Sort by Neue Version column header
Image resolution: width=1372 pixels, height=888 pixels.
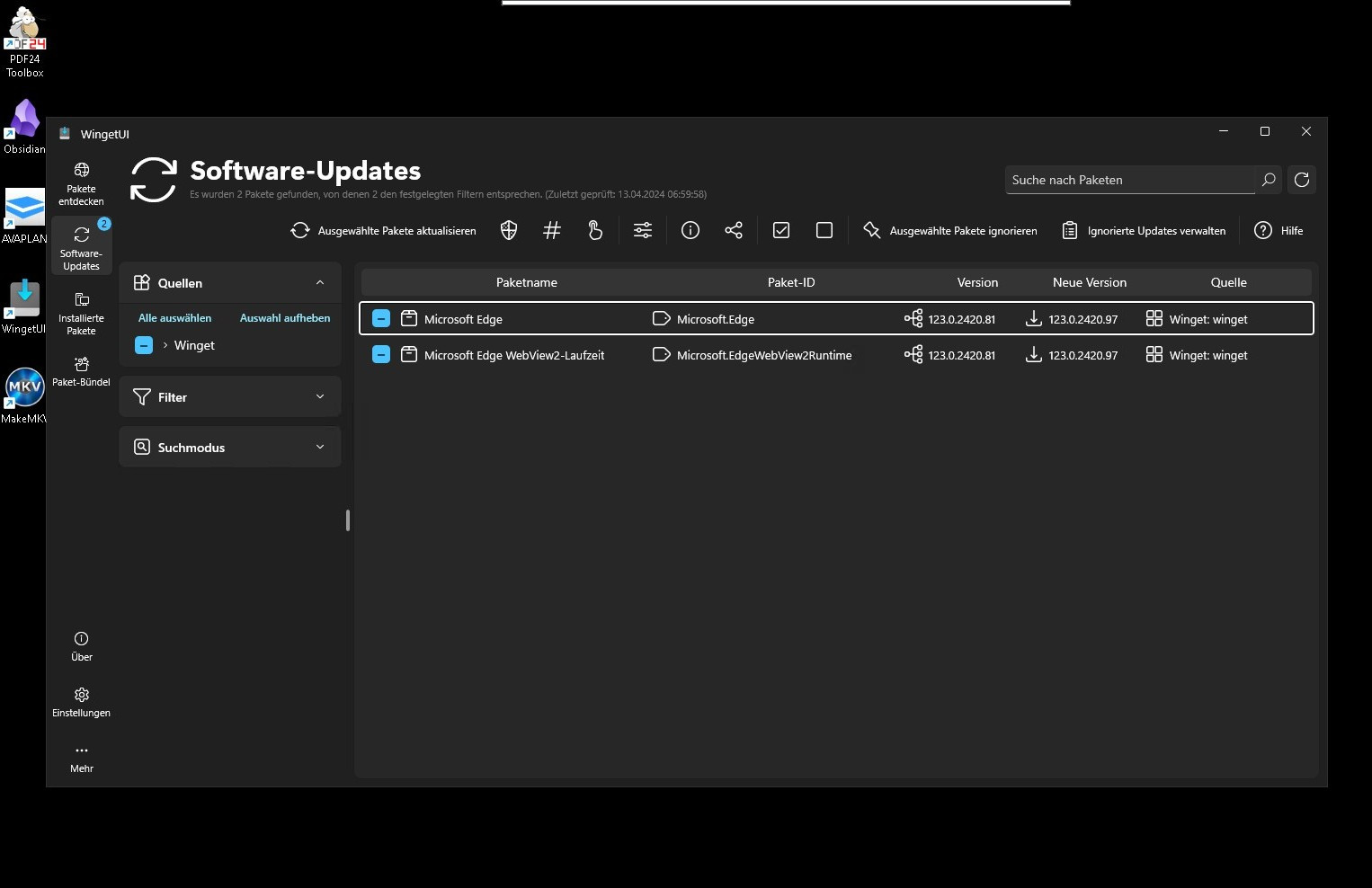(x=1090, y=282)
